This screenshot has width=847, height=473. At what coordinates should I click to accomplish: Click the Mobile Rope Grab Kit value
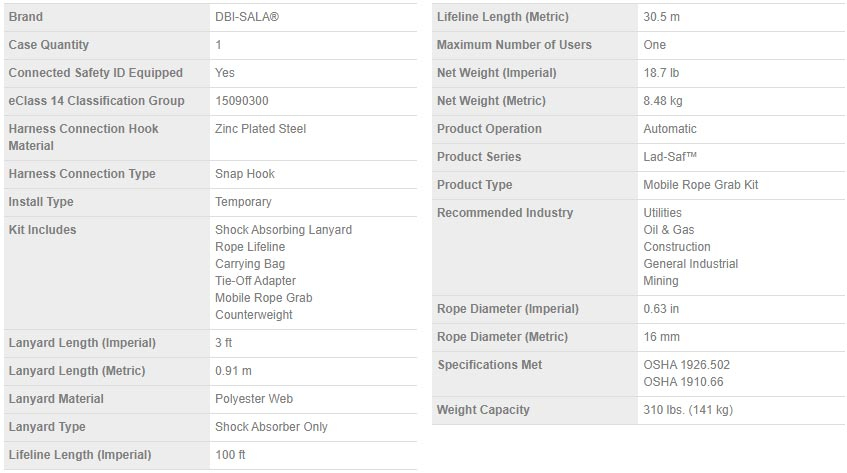(702, 185)
